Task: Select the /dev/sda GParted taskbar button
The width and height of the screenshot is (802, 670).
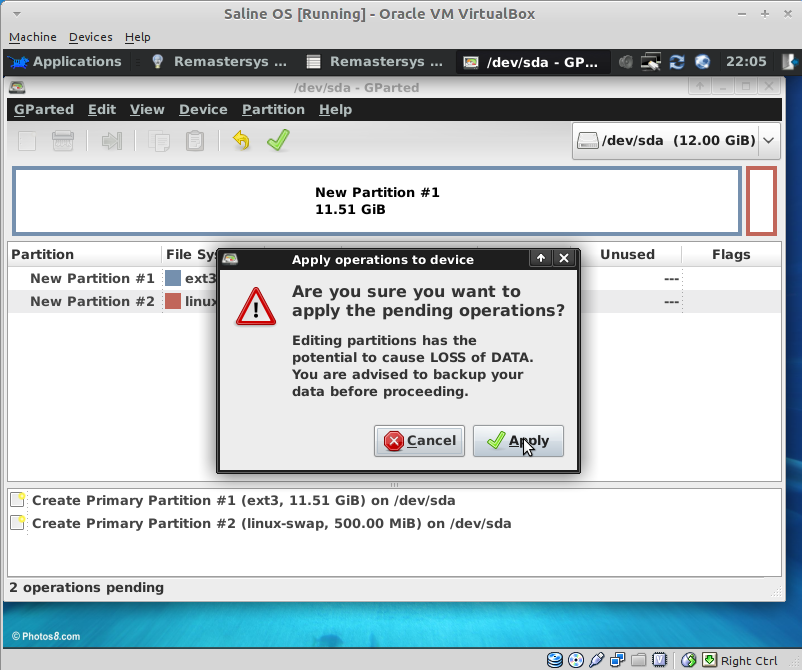Action: click(531, 62)
